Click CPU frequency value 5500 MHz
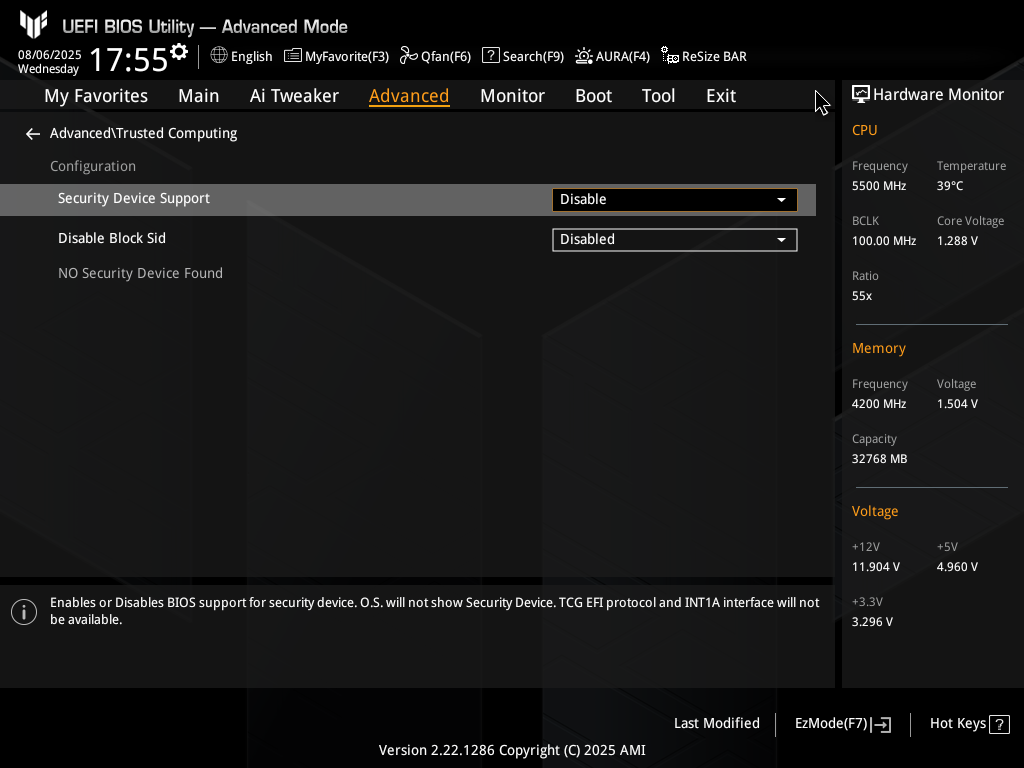Screen dimensions: 1024x768 [x=879, y=186]
